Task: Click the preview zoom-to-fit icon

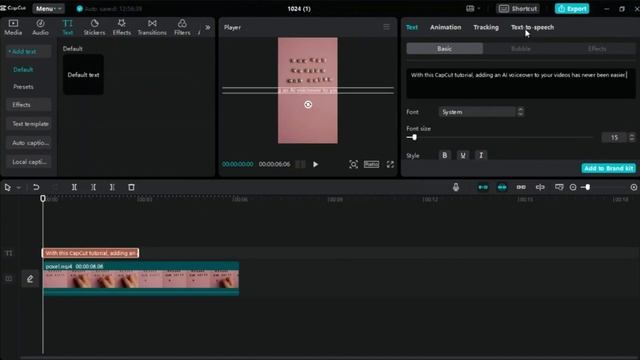Action: [x=353, y=164]
